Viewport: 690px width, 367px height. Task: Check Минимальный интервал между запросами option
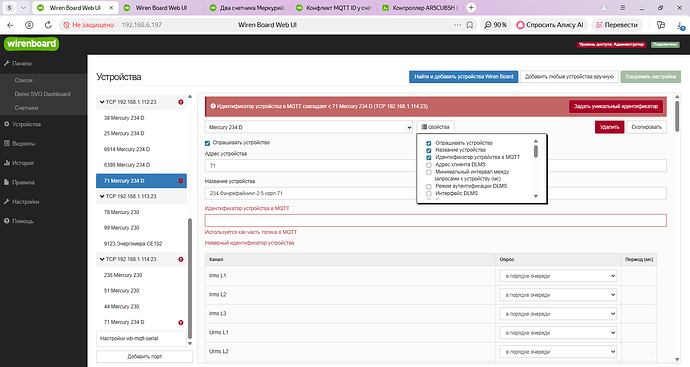(429, 172)
